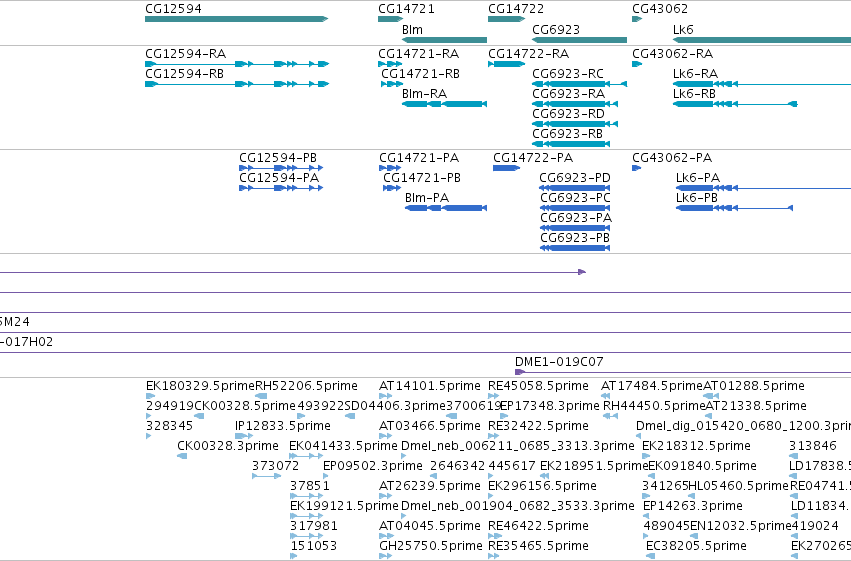
Task: Click the RE32422.5prime EST label
Action: point(538,426)
